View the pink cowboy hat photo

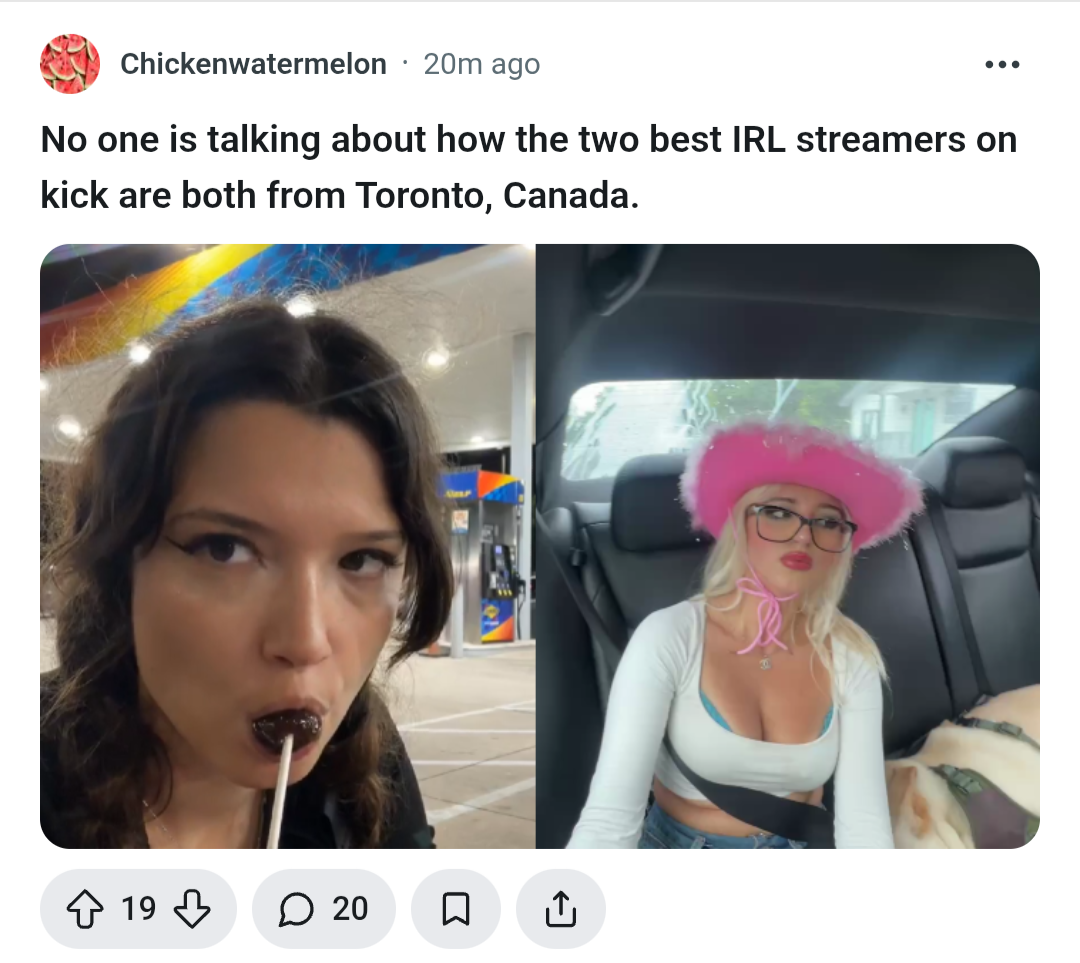pos(788,546)
